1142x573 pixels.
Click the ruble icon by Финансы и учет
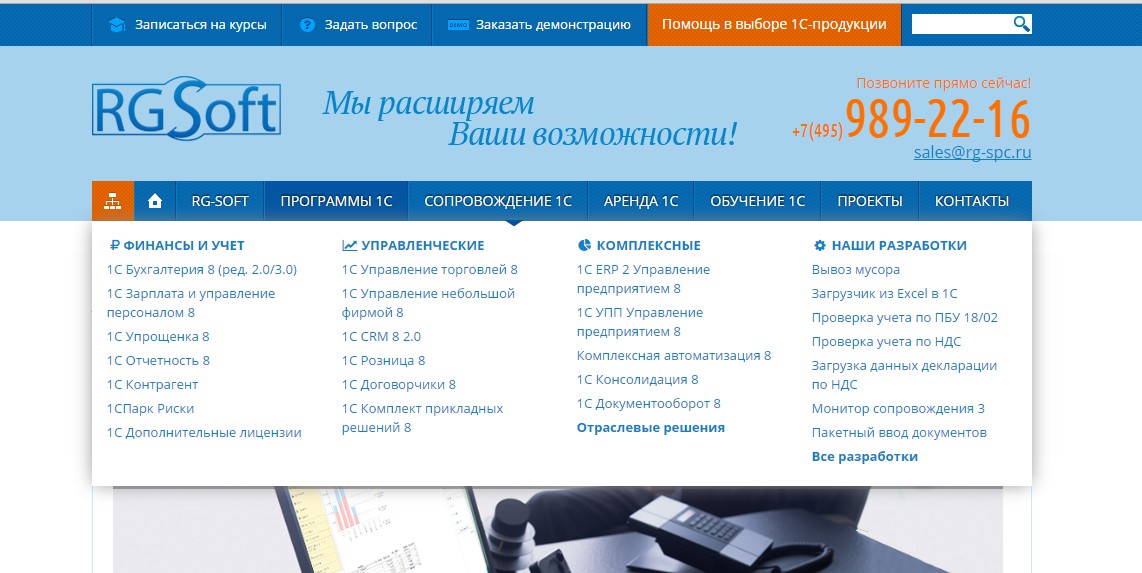click(114, 245)
